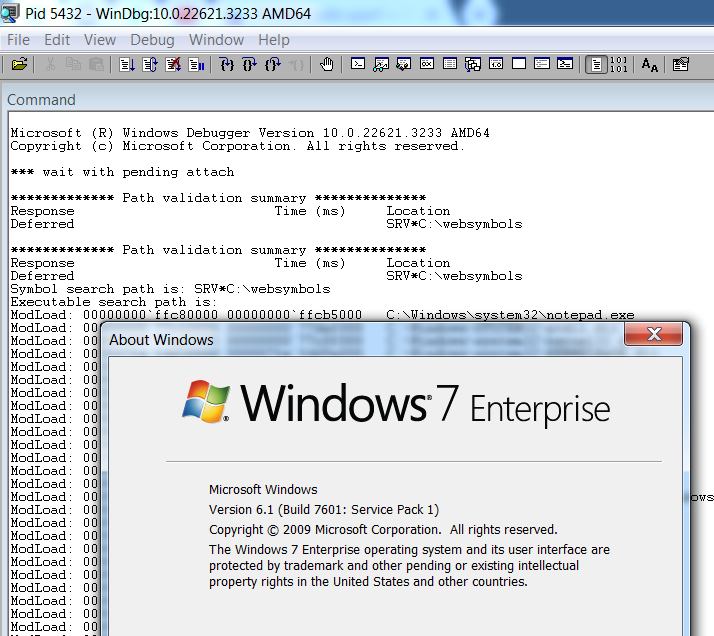The width and height of the screenshot is (714, 636).
Task: Open the View menu
Action: (100, 40)
